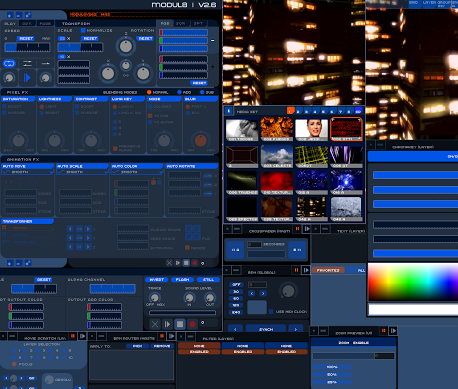Open the Auto Scale Smooth dropdown
The height and width of the screenshot is (389, 458).
coord(82,172)
